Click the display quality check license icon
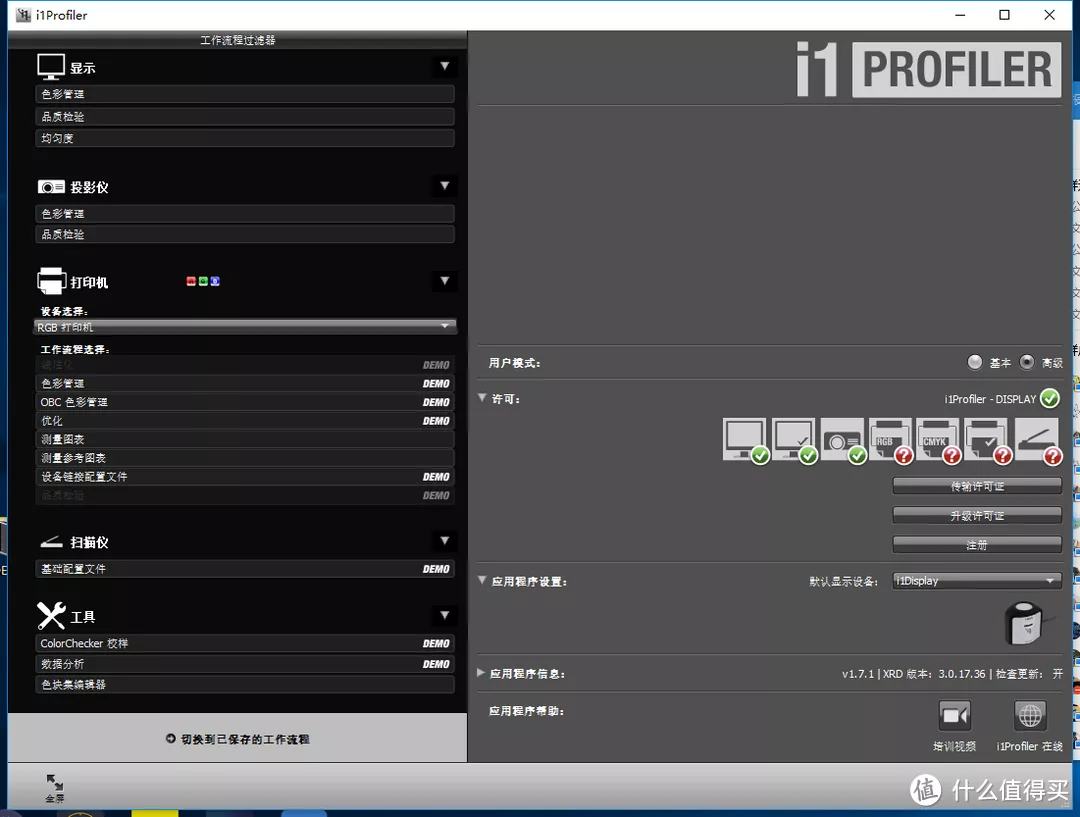The height and width of the screenshot is (817, 1080). [x=794, y=439]
